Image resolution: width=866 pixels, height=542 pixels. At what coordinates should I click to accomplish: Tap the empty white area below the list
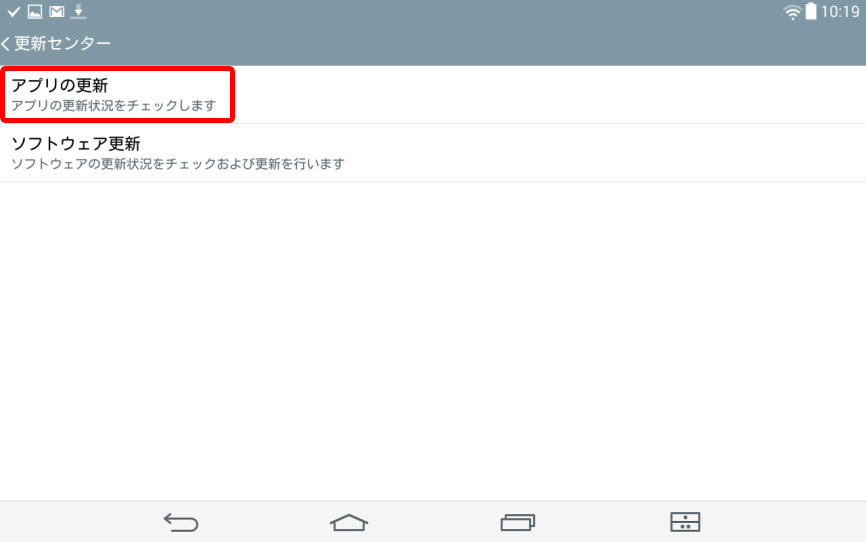point(433,341)
